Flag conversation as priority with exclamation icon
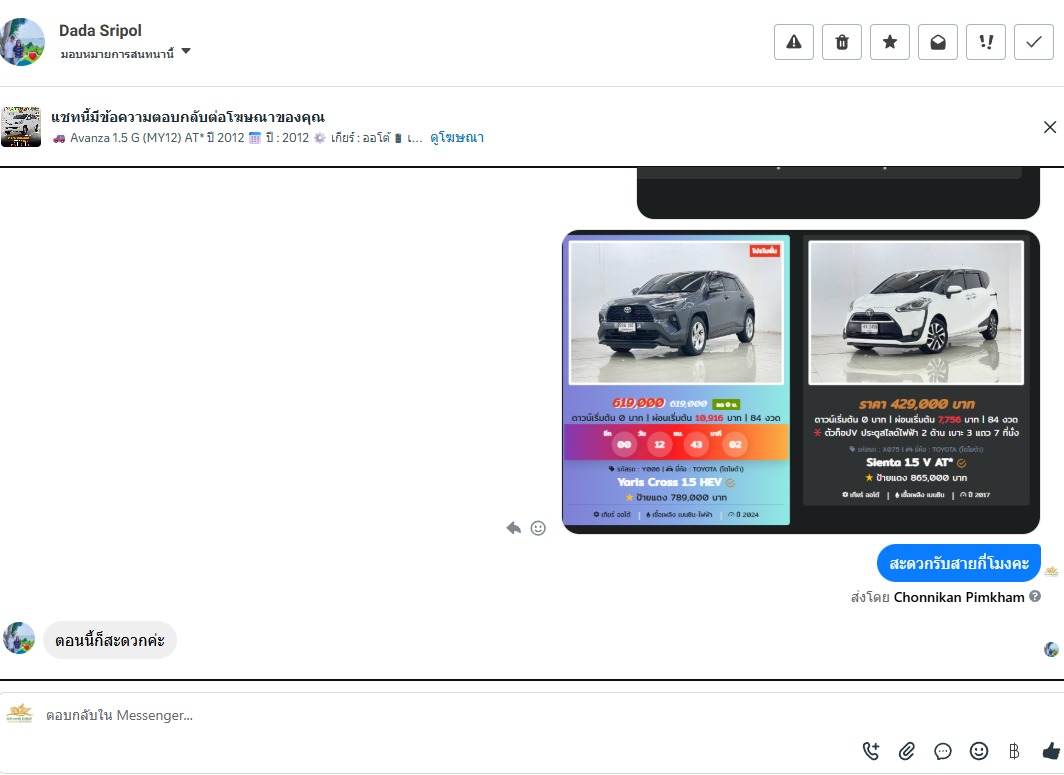This screenshot has width=1064, height=775. [986, 42]
